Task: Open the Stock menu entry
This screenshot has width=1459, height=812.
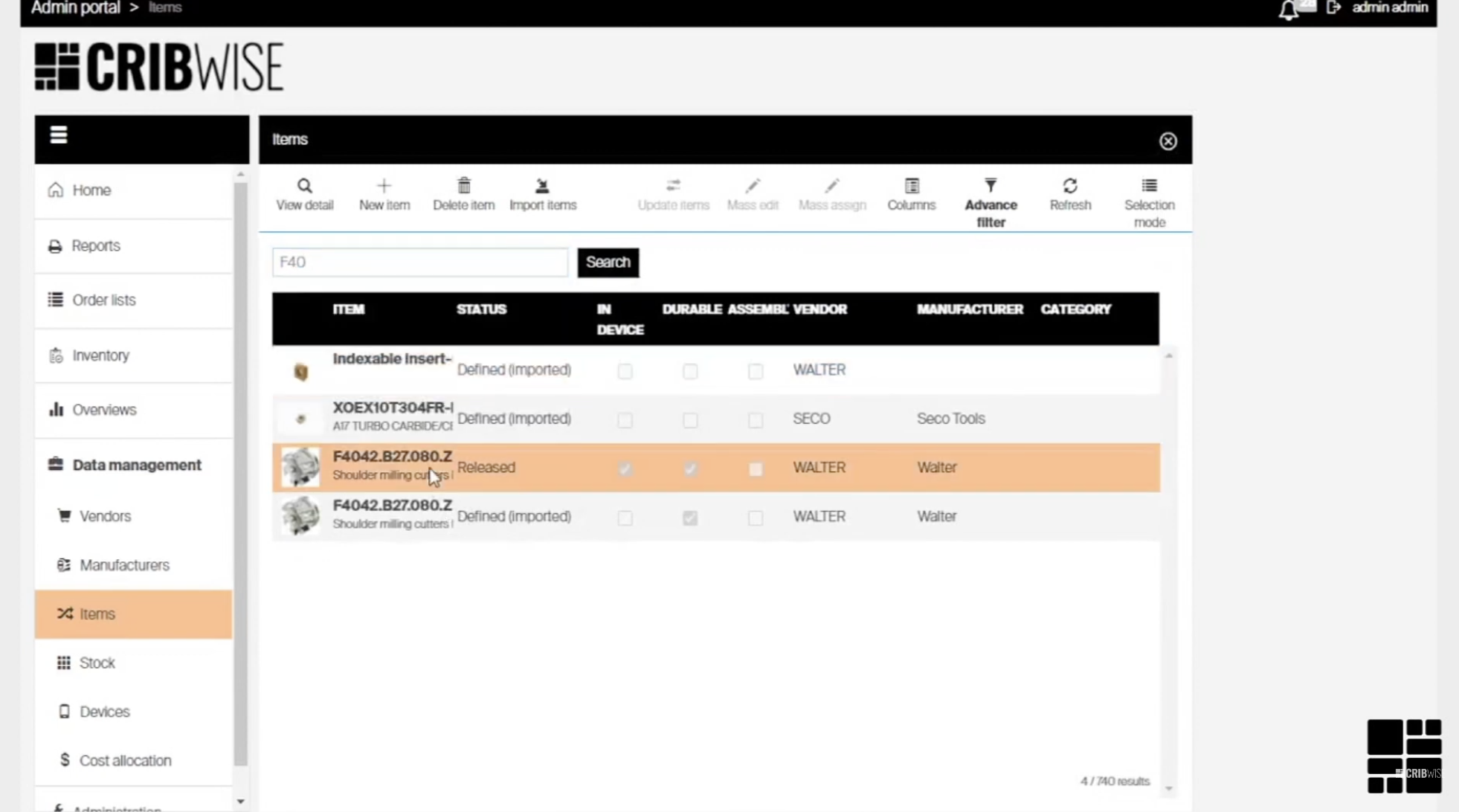Action: click(97, 663)
